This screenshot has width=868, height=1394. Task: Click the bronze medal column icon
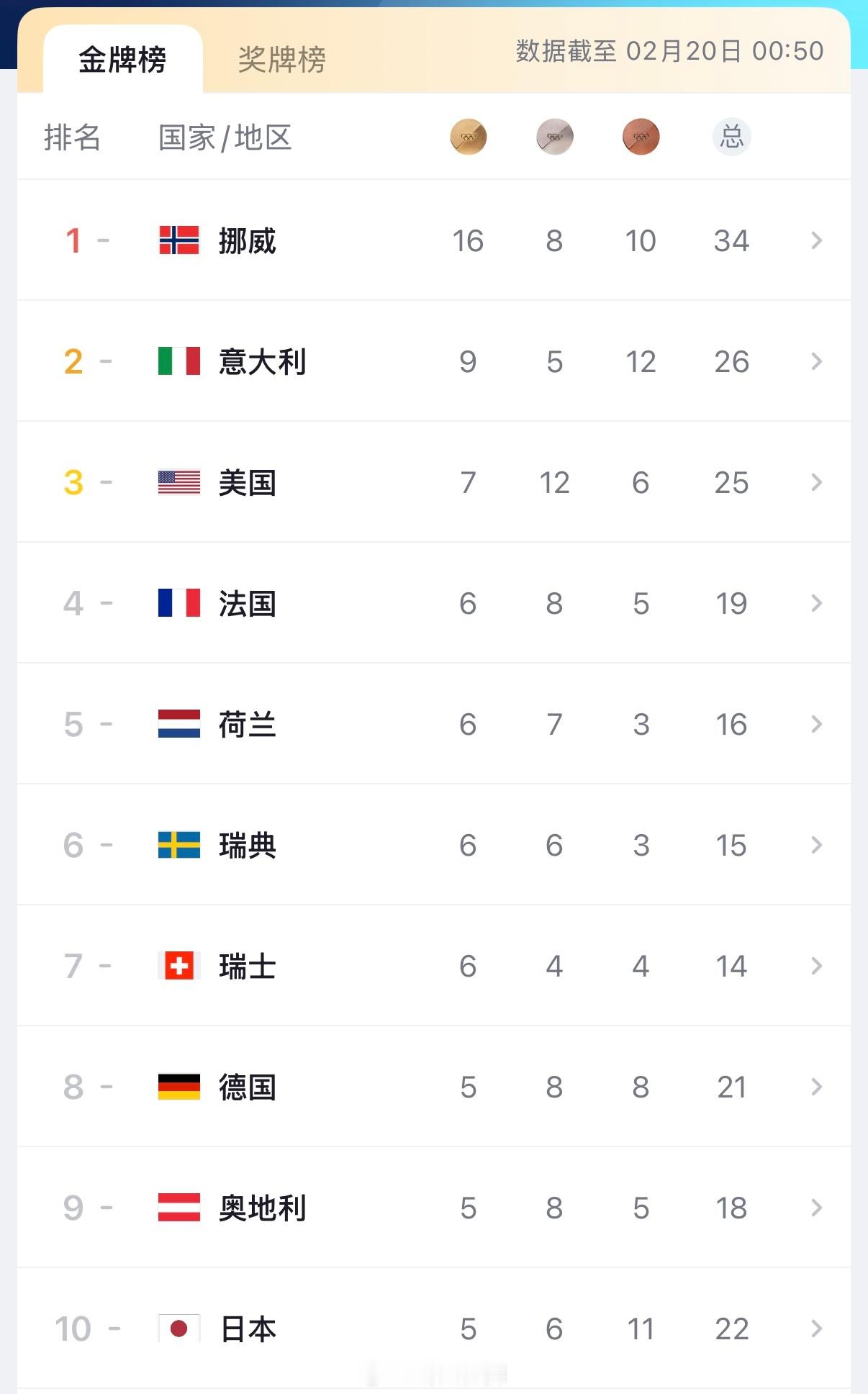click(x=641, y=137)
